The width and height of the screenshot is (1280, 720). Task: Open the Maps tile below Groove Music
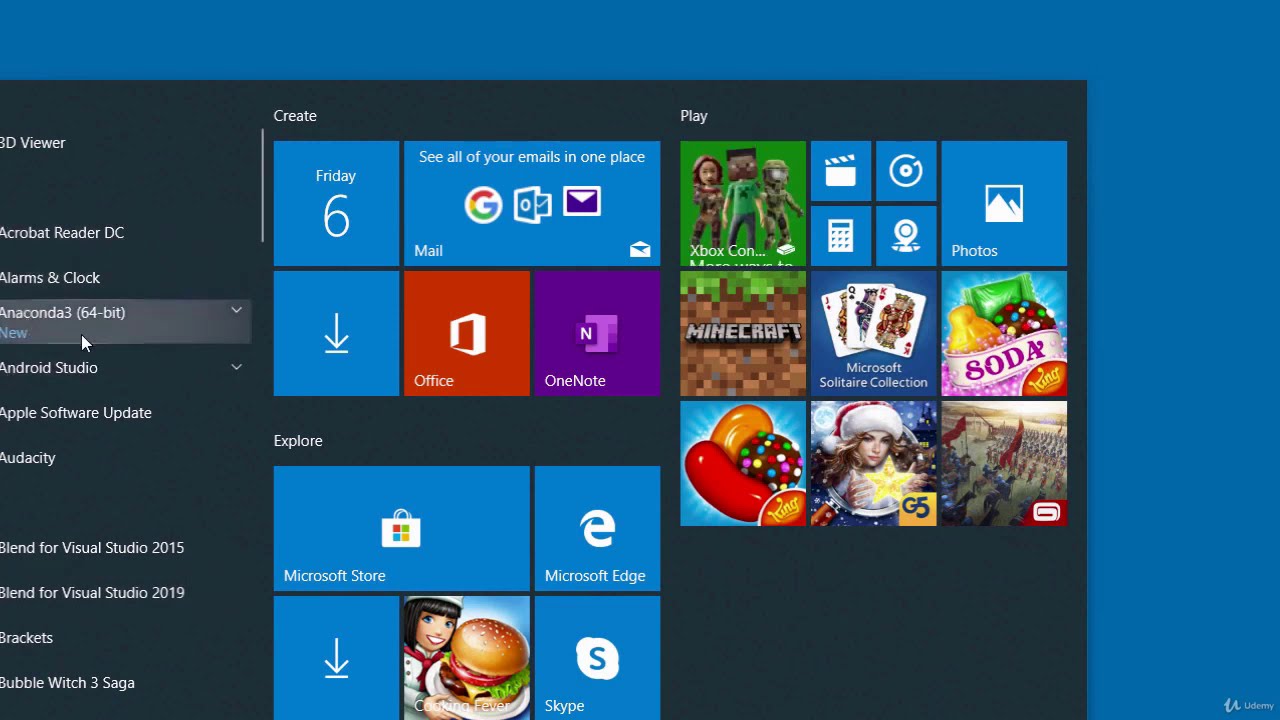point(906,236)
